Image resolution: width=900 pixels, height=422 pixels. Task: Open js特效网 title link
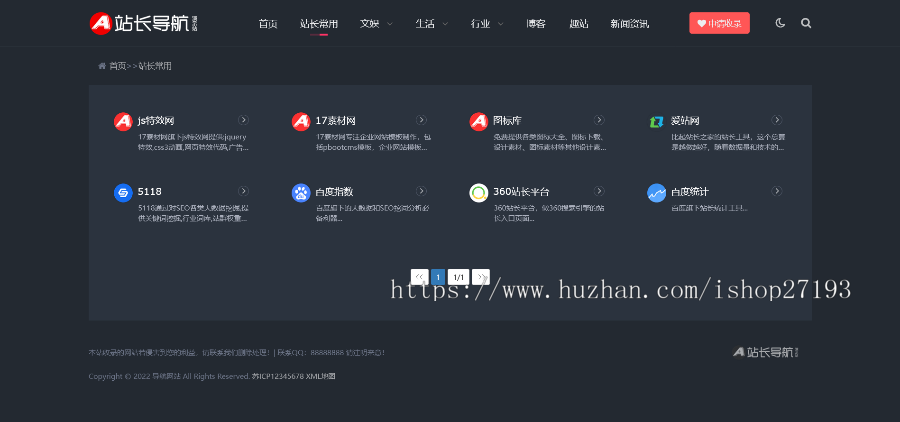point(156,121)
